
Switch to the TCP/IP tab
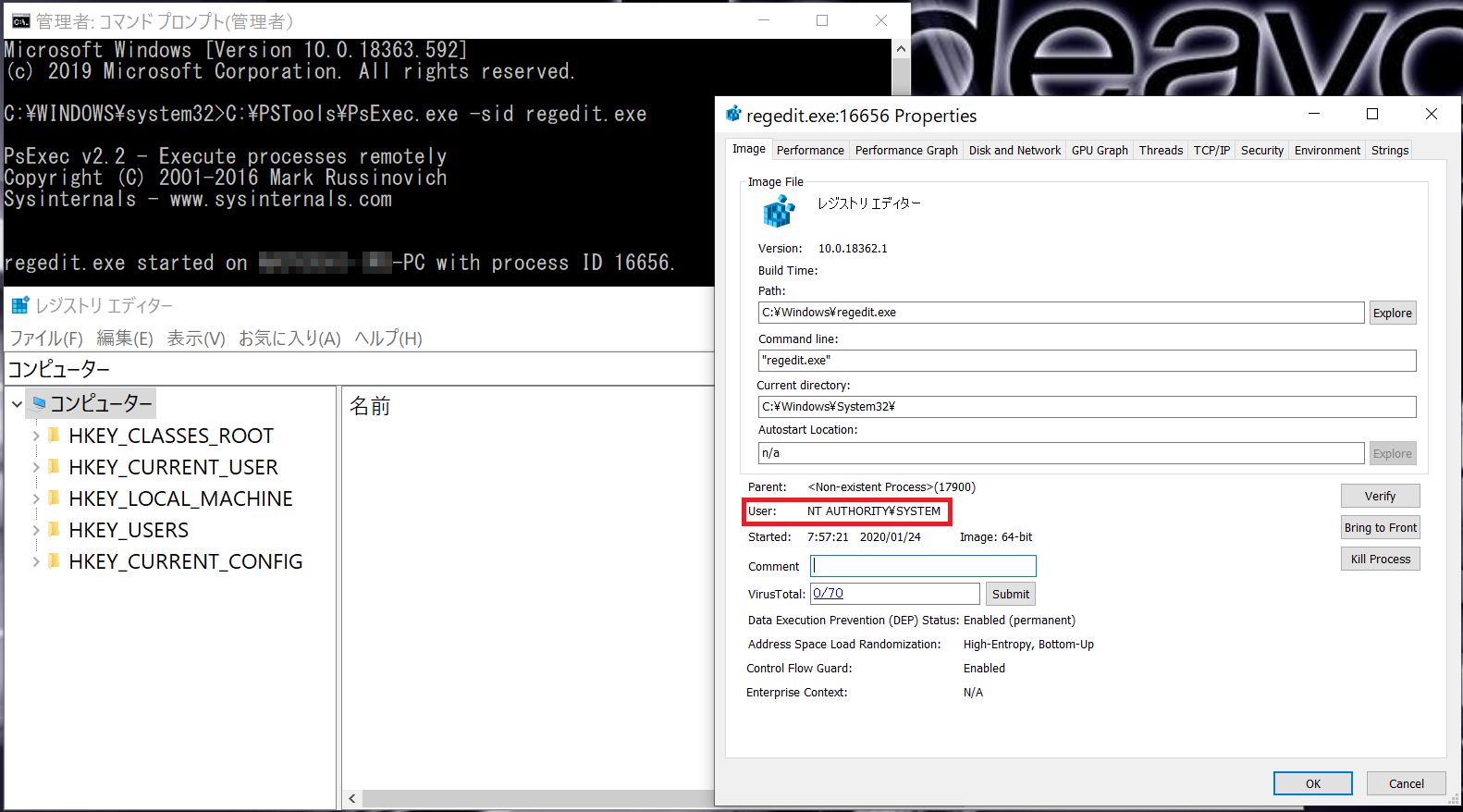click(x=1211, y=150)
